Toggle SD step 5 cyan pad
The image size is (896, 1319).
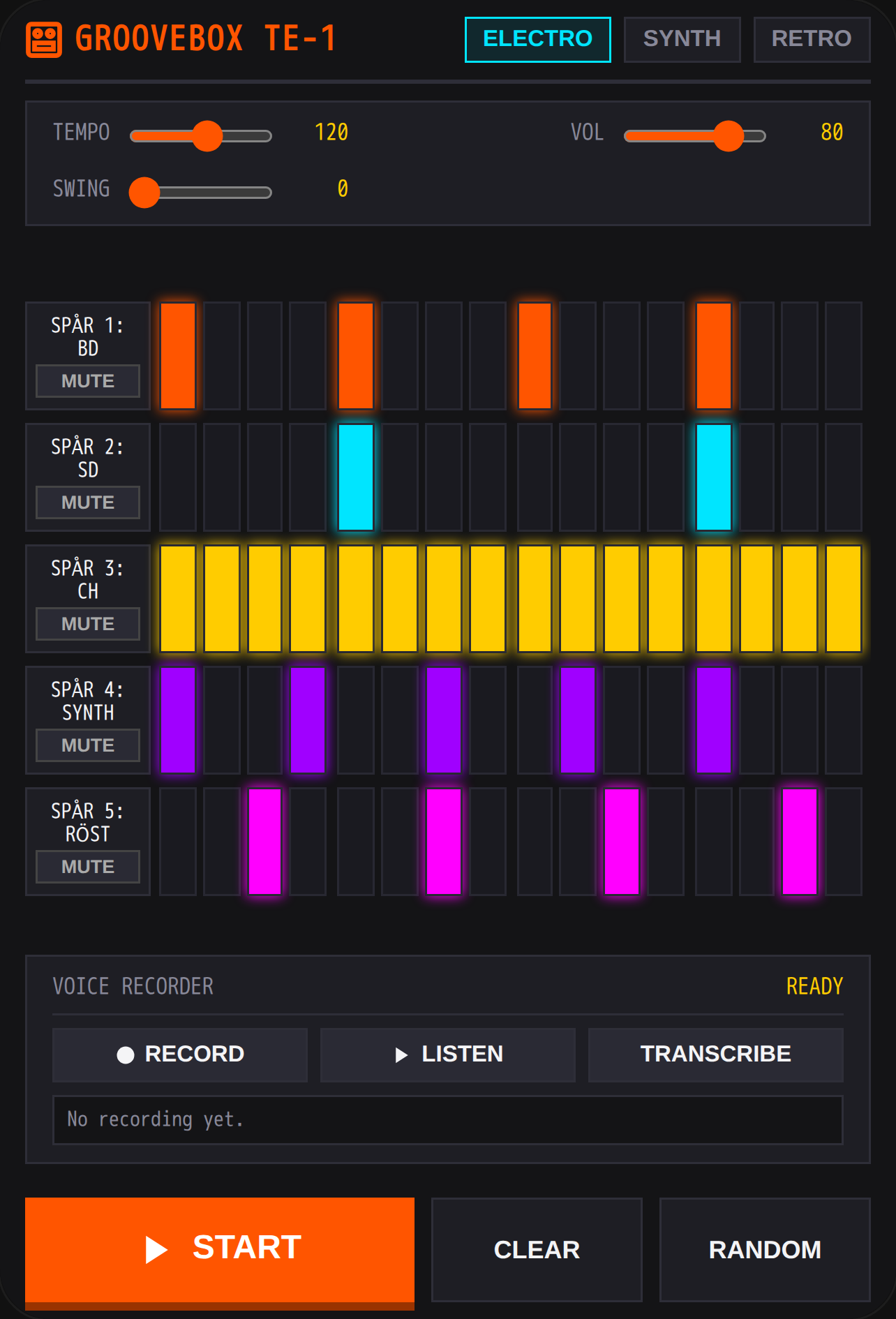[x=356, y=477]
